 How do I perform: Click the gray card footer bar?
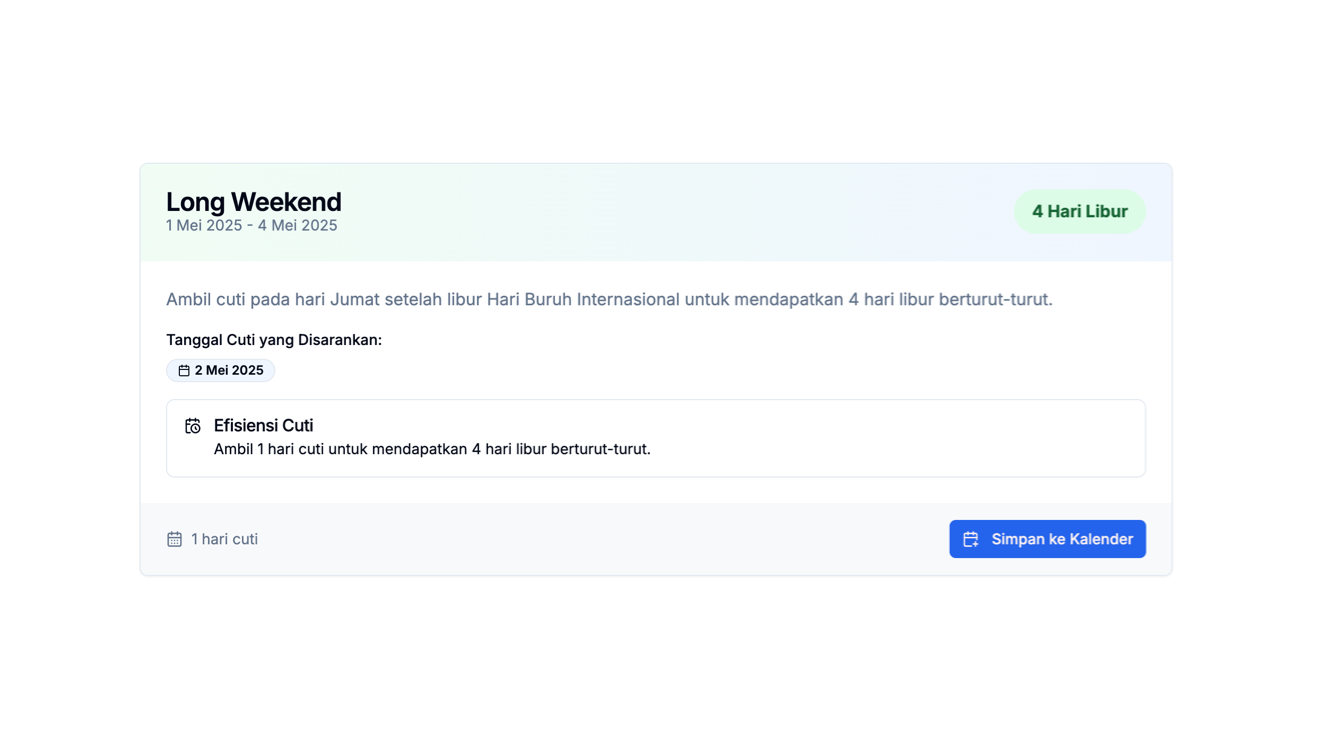point(656,539)
